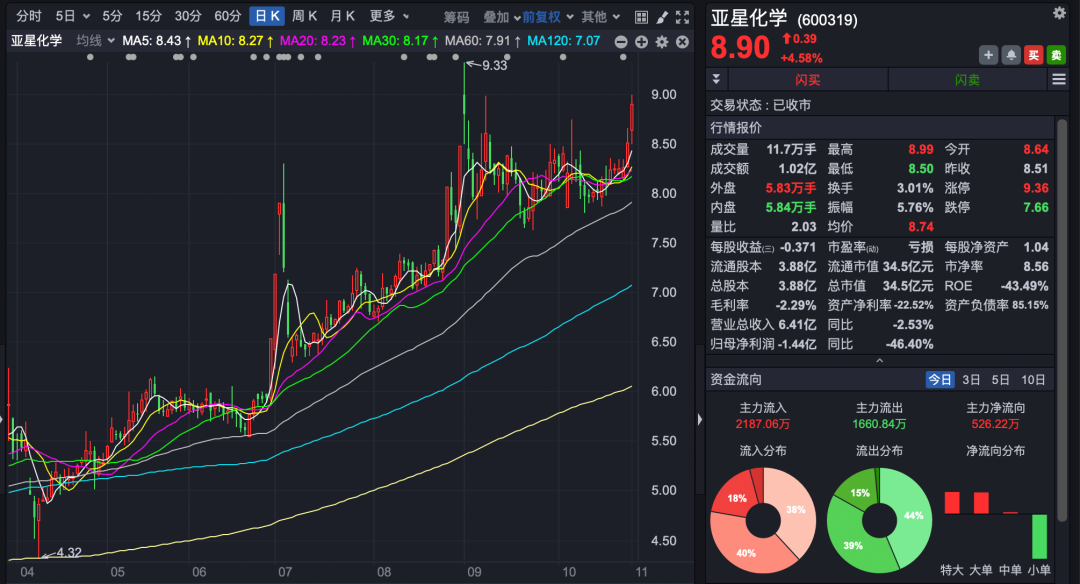Expand the 前复权 adjustment dropdown
The width and height of the screenshot is (1080, 584).
point(546,16)
